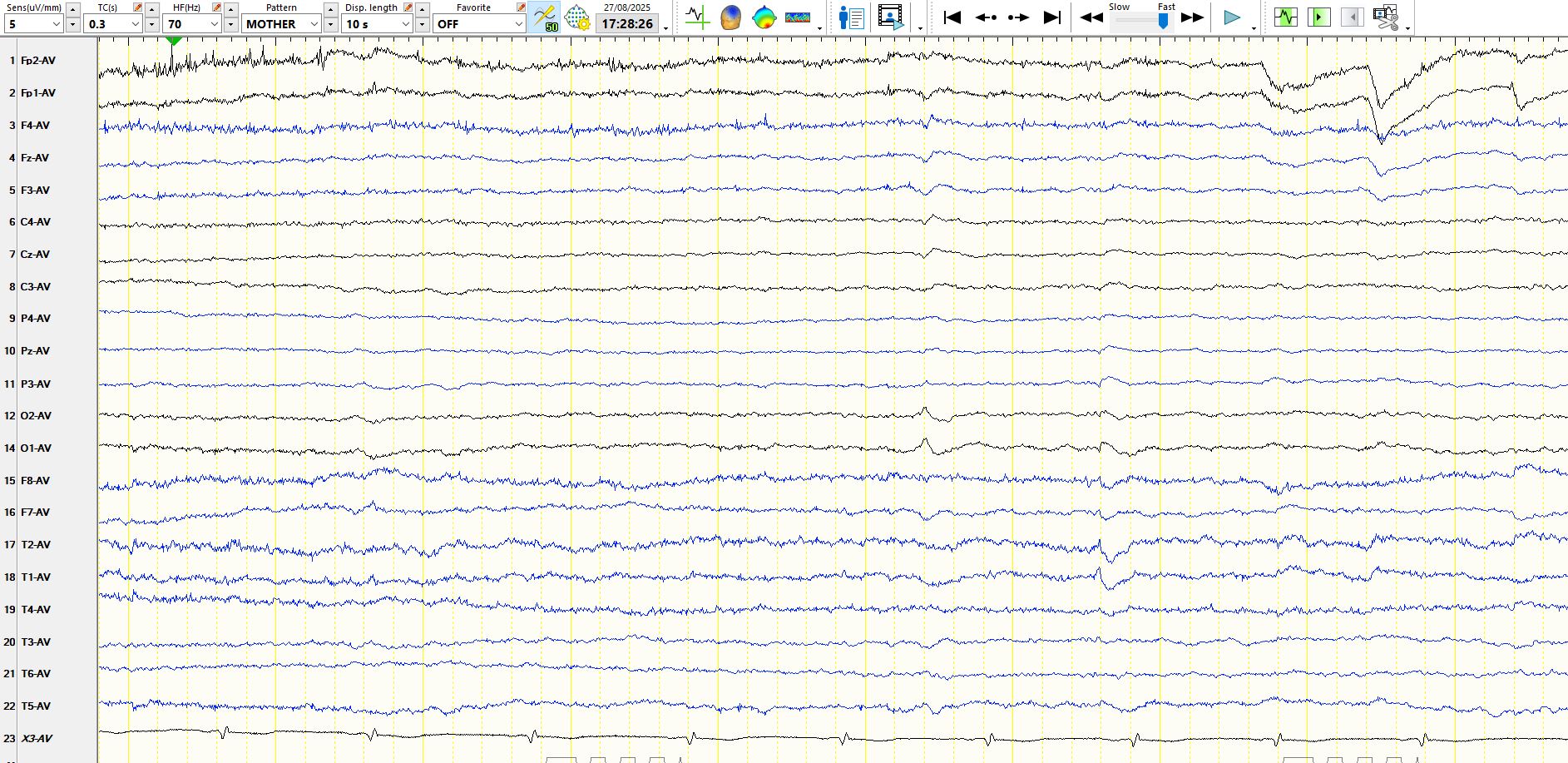Click the green page-forward icon
The height and width of the screenshot is (763, 1568).
(1319, 17)
